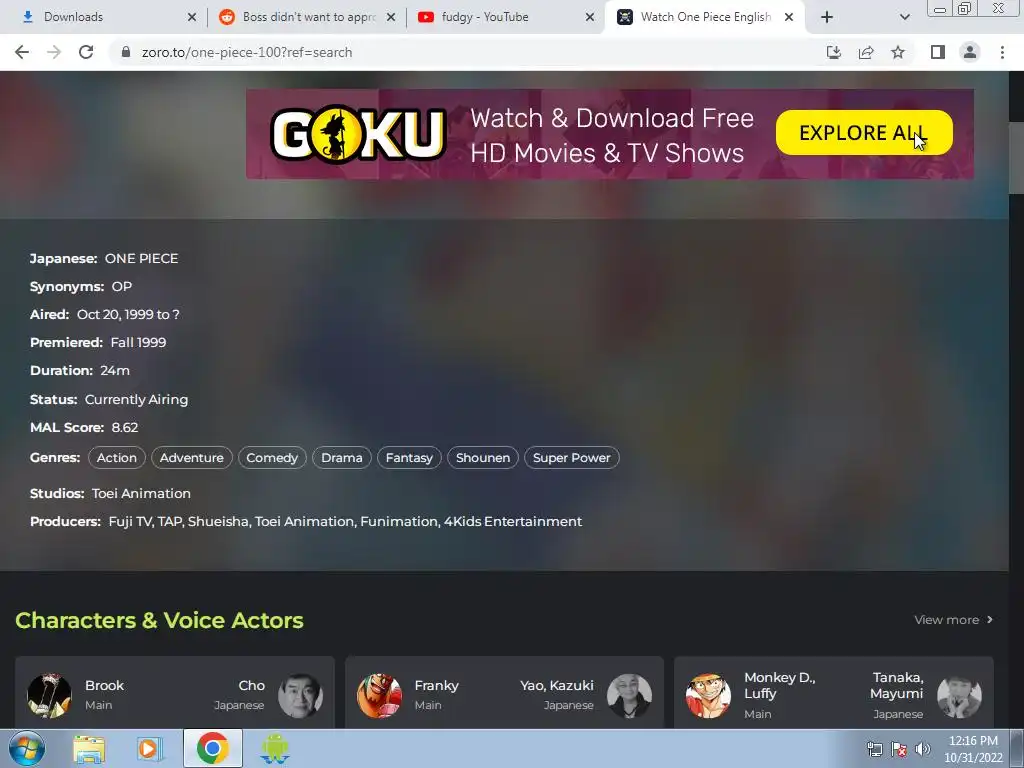Click Shueisha producer link

(x=219, y=522)
